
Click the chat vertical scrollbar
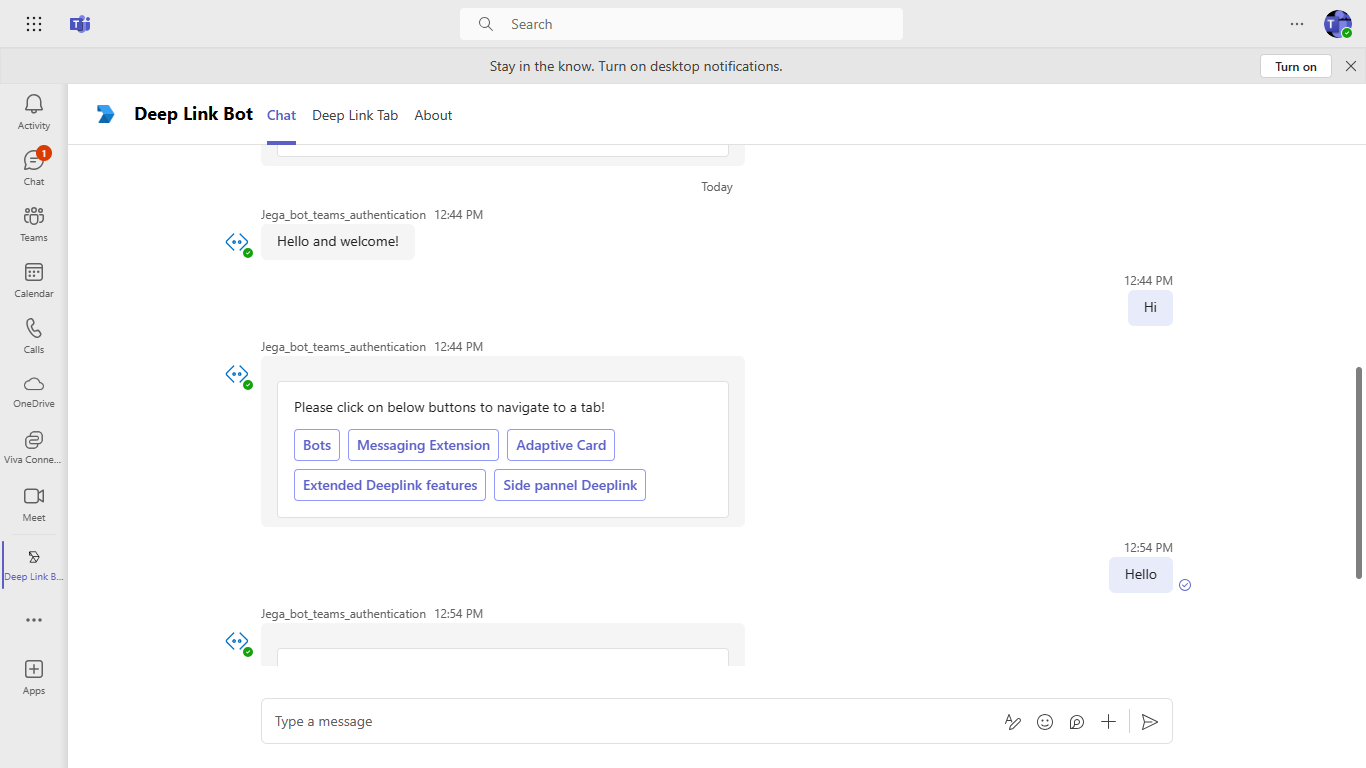[x=1359, y=472]
